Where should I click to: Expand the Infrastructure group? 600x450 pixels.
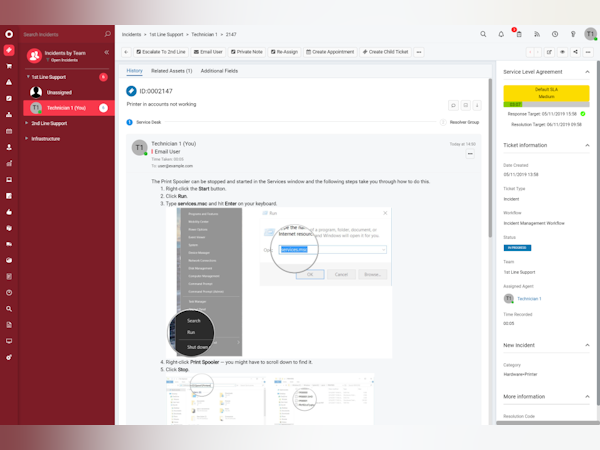26,139
